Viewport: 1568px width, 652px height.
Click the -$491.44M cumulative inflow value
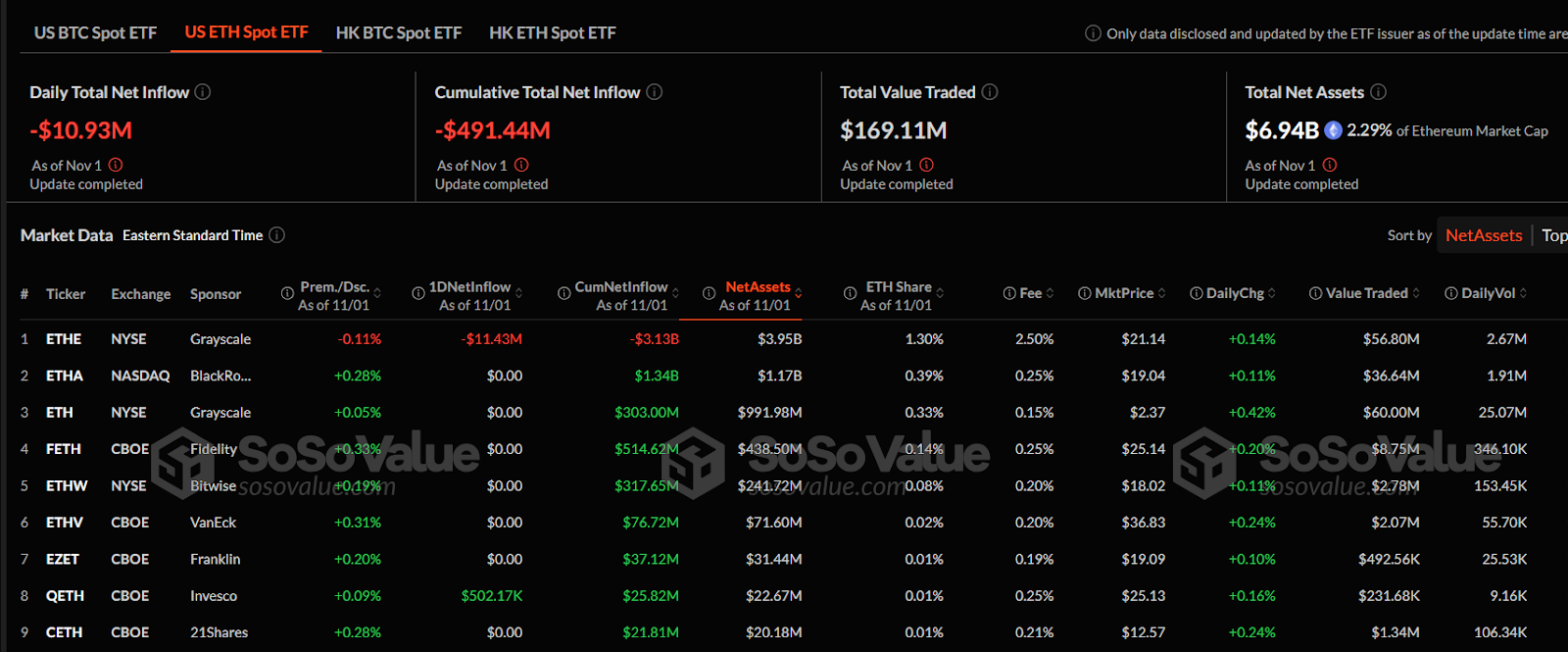(492, 130)
